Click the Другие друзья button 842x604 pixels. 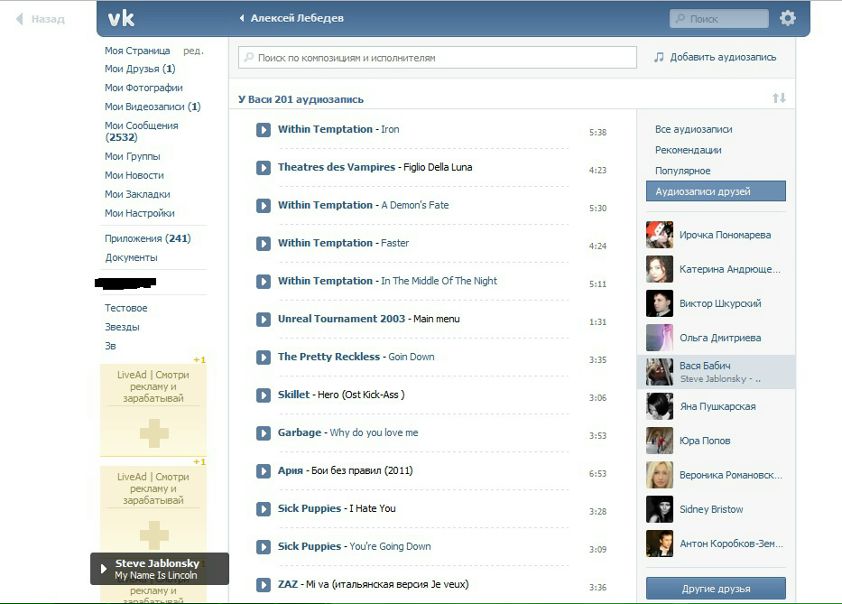coord(715,588)
